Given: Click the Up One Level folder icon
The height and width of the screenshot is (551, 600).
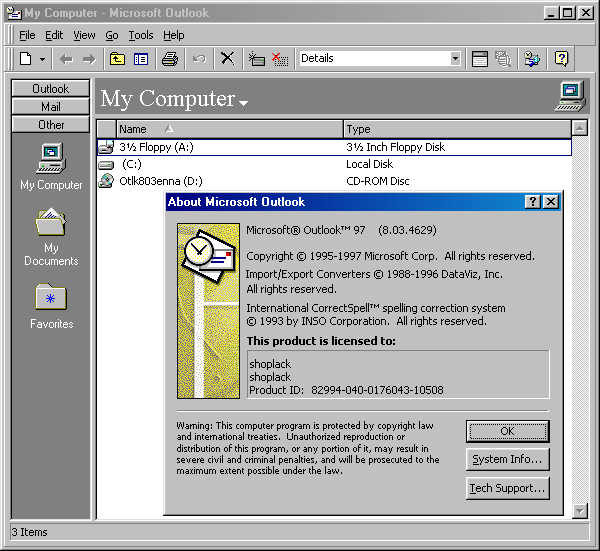Looking at the screenshot, I should click(117, 59).
